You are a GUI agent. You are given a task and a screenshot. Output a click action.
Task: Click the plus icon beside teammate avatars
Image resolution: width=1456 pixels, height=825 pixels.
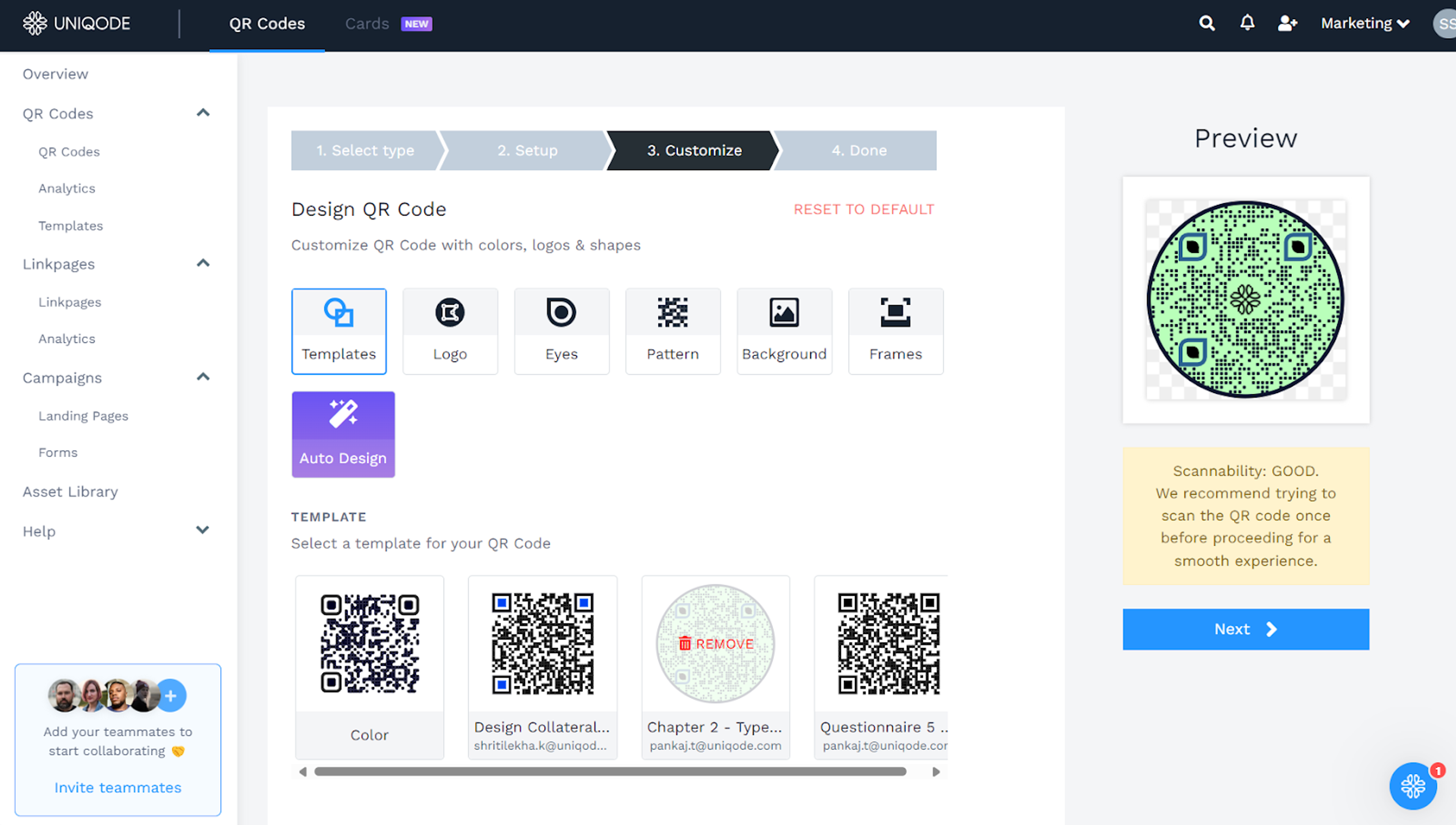(171, 695)
